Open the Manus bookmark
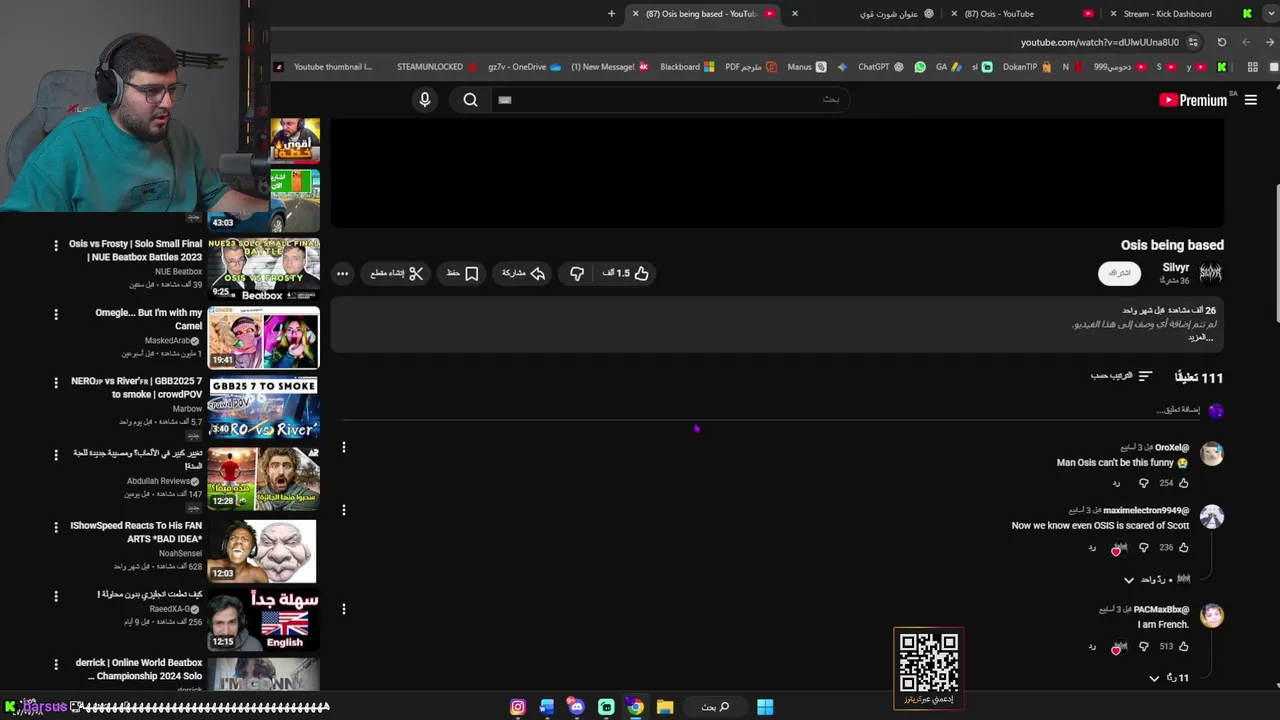 [x=806, y=67]
